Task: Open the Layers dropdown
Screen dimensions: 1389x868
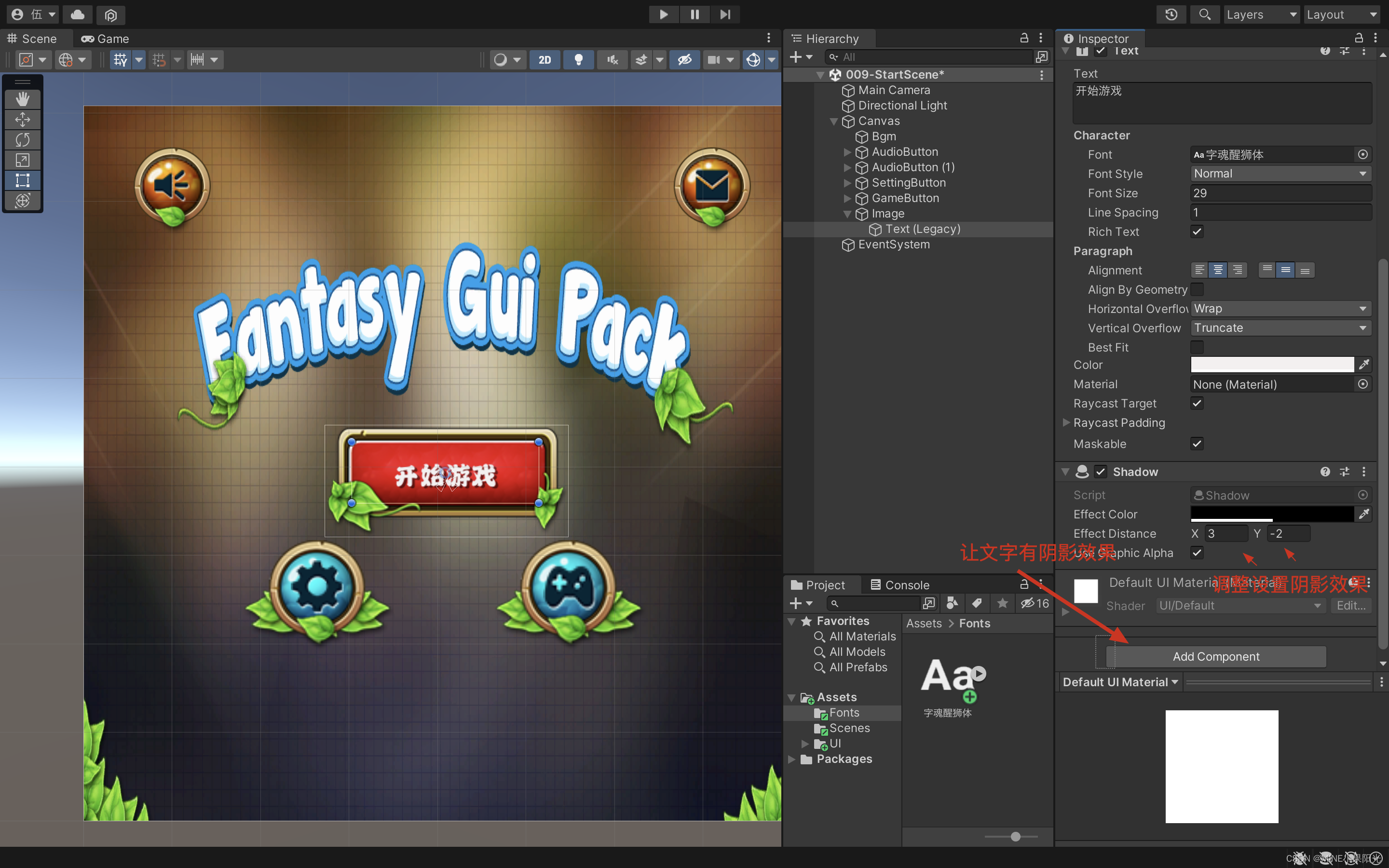Action: point(1262,14)
